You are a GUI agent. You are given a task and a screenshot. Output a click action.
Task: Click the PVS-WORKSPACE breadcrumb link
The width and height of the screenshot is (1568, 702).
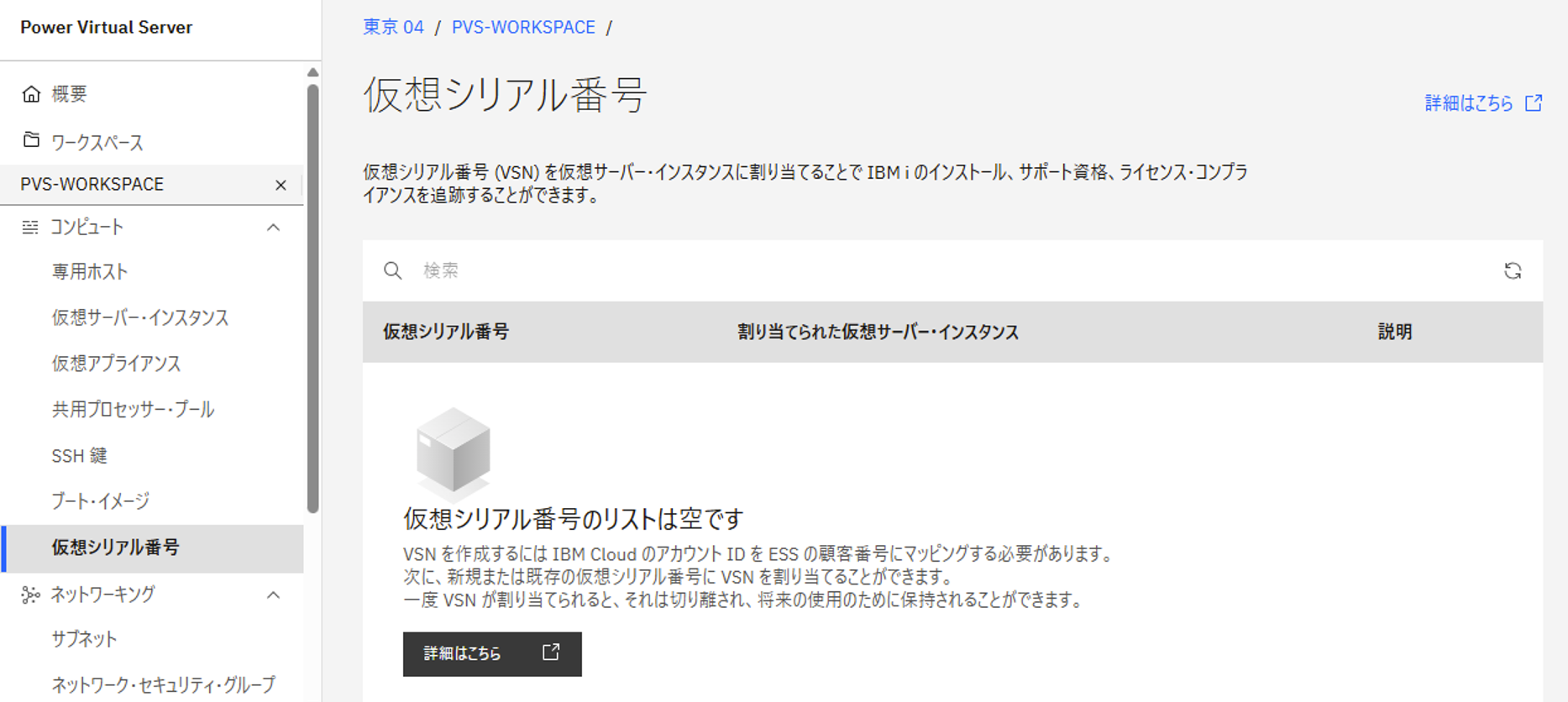click(x=523, y=27)
